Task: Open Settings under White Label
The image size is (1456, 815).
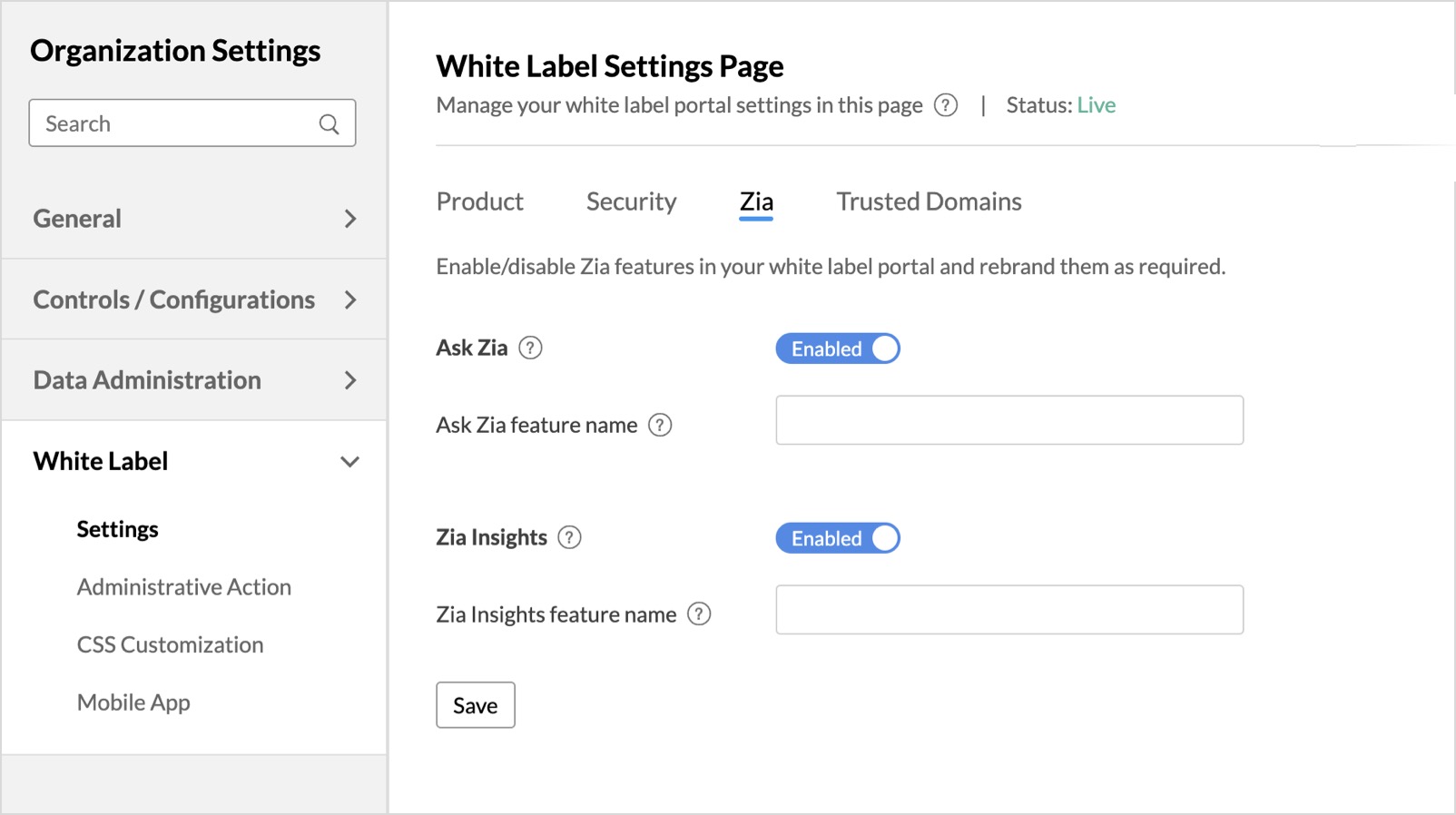Action: (118, 529)
